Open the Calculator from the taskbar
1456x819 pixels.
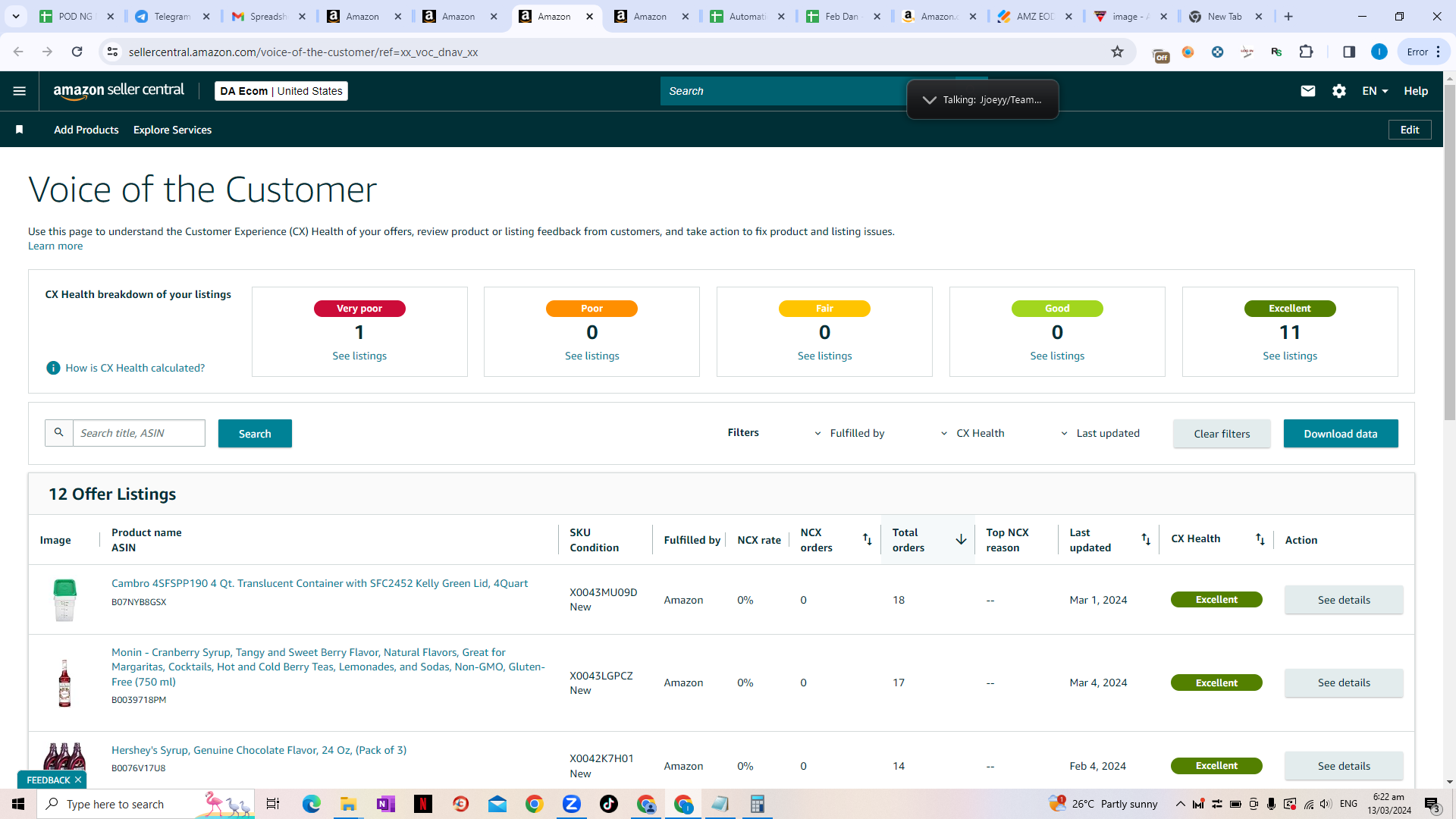[x=757, y=804]
